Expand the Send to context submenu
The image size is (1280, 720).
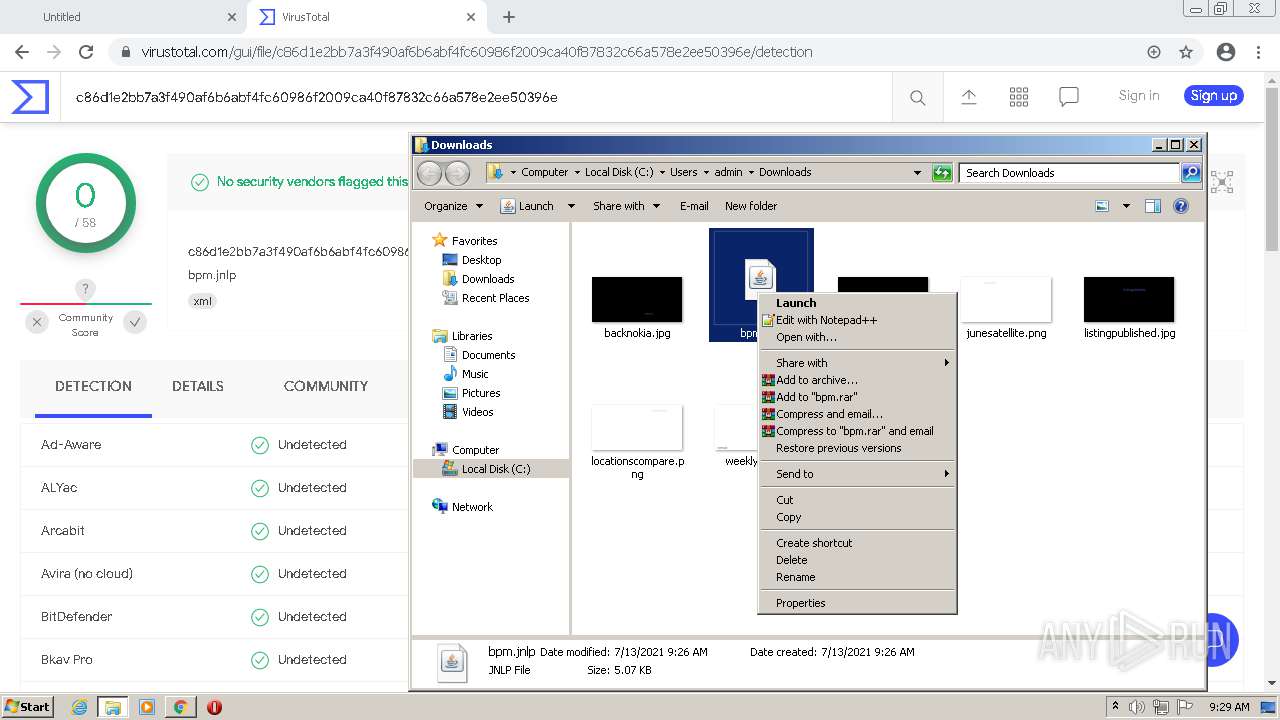(x=857, y=474)
